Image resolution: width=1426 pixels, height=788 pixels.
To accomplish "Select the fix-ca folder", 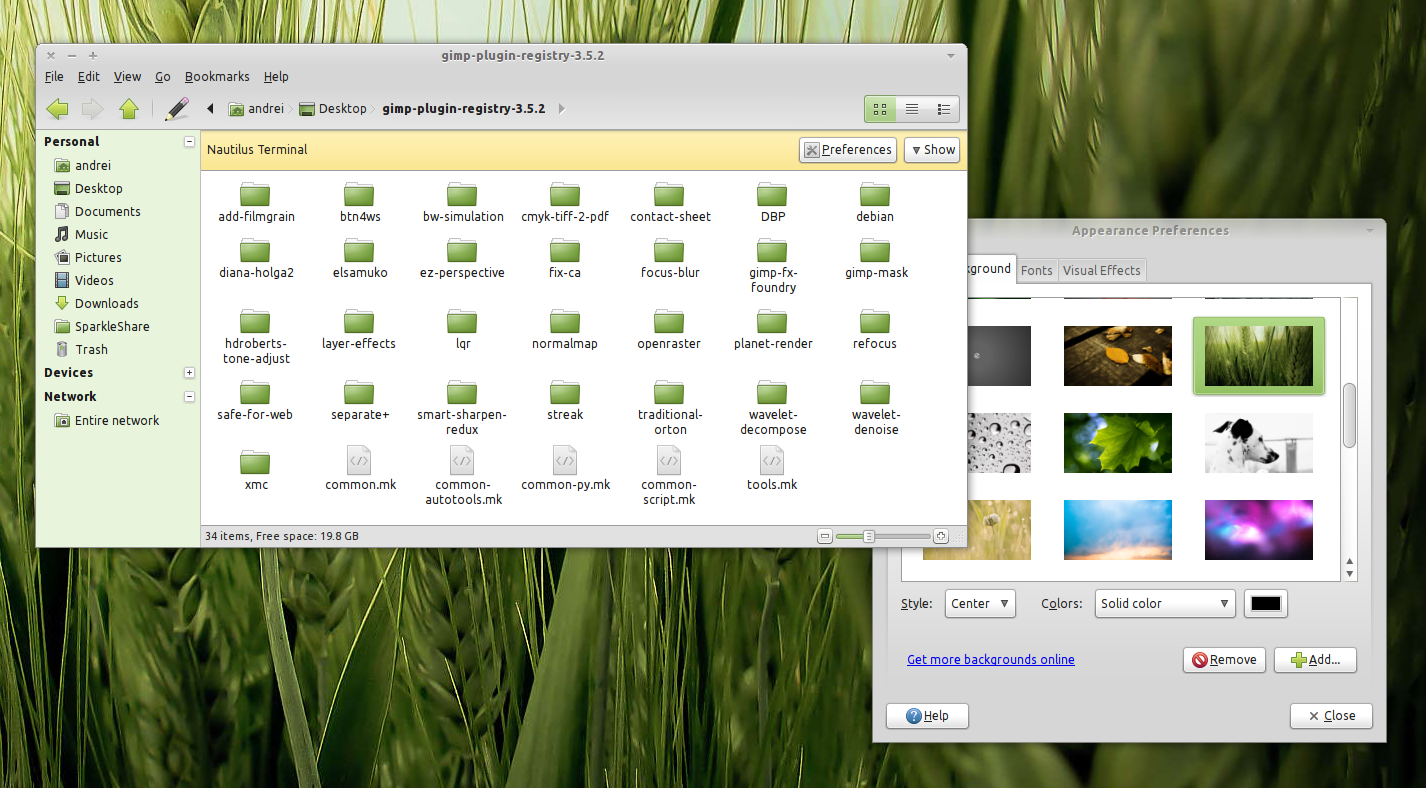I will point(565,259).
